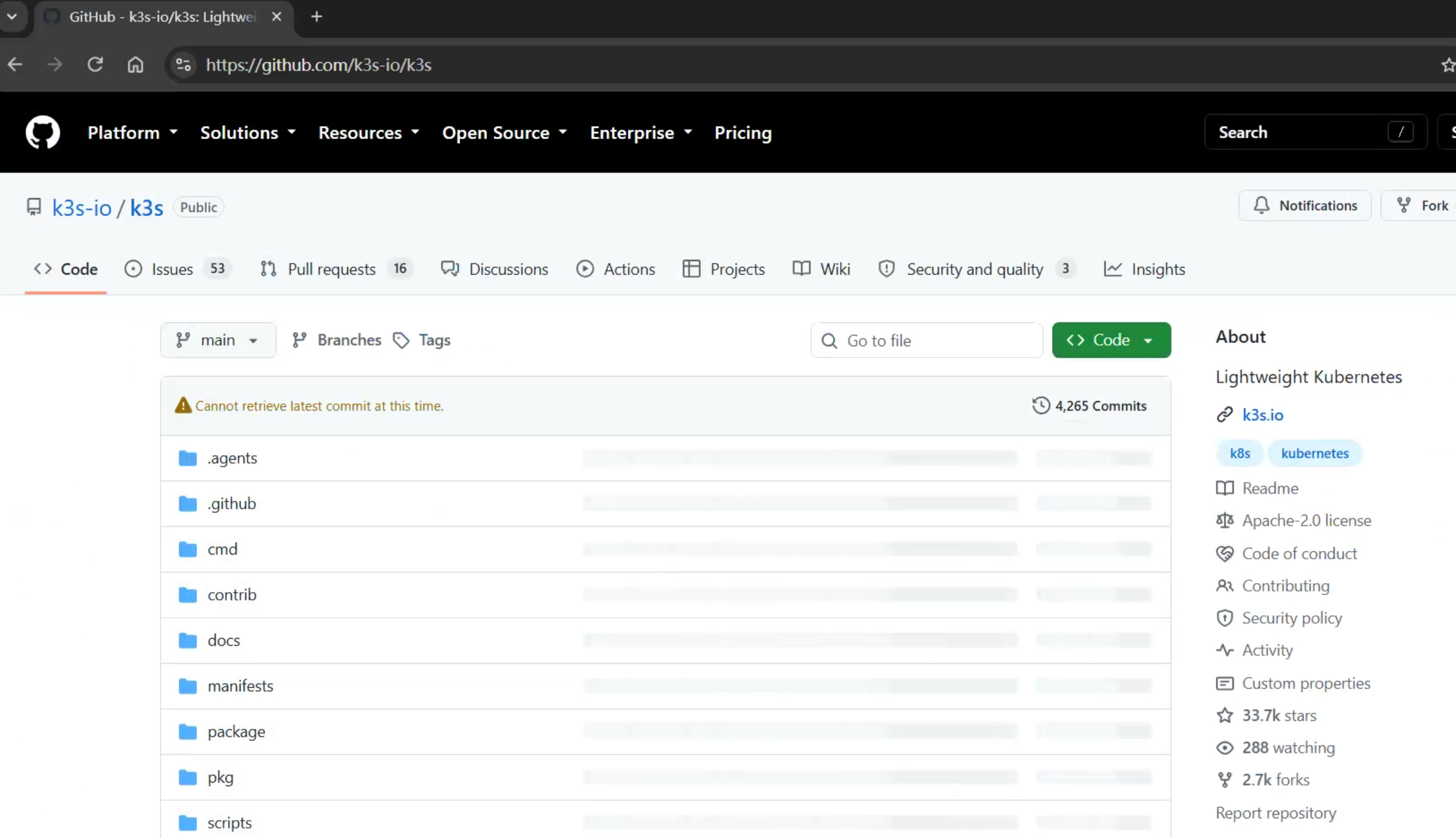The image size is (1456, 838).
Task: Go back using the browser back arrow
Action: coord(15,64)
